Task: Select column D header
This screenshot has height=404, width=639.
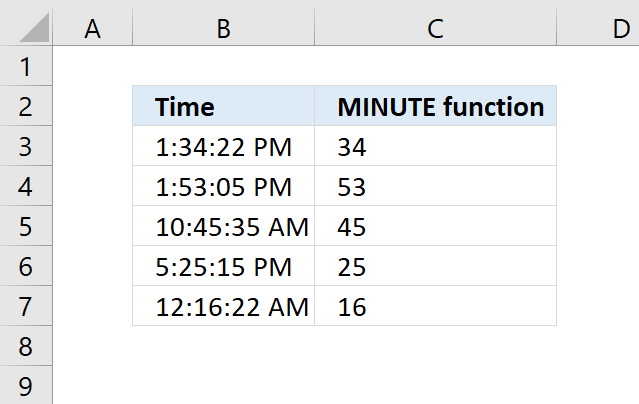Action: [598, 27]
